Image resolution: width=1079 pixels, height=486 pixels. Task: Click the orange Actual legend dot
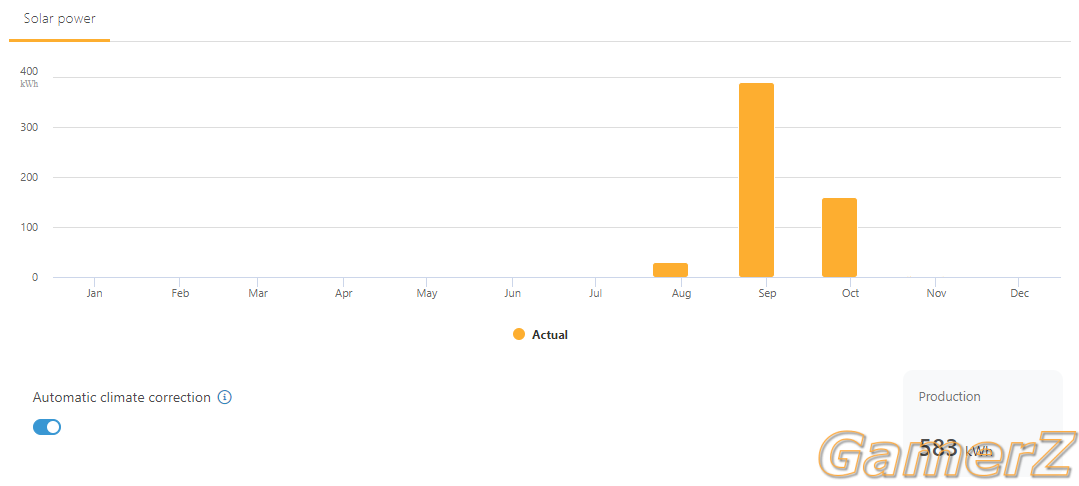coord(518,335)
